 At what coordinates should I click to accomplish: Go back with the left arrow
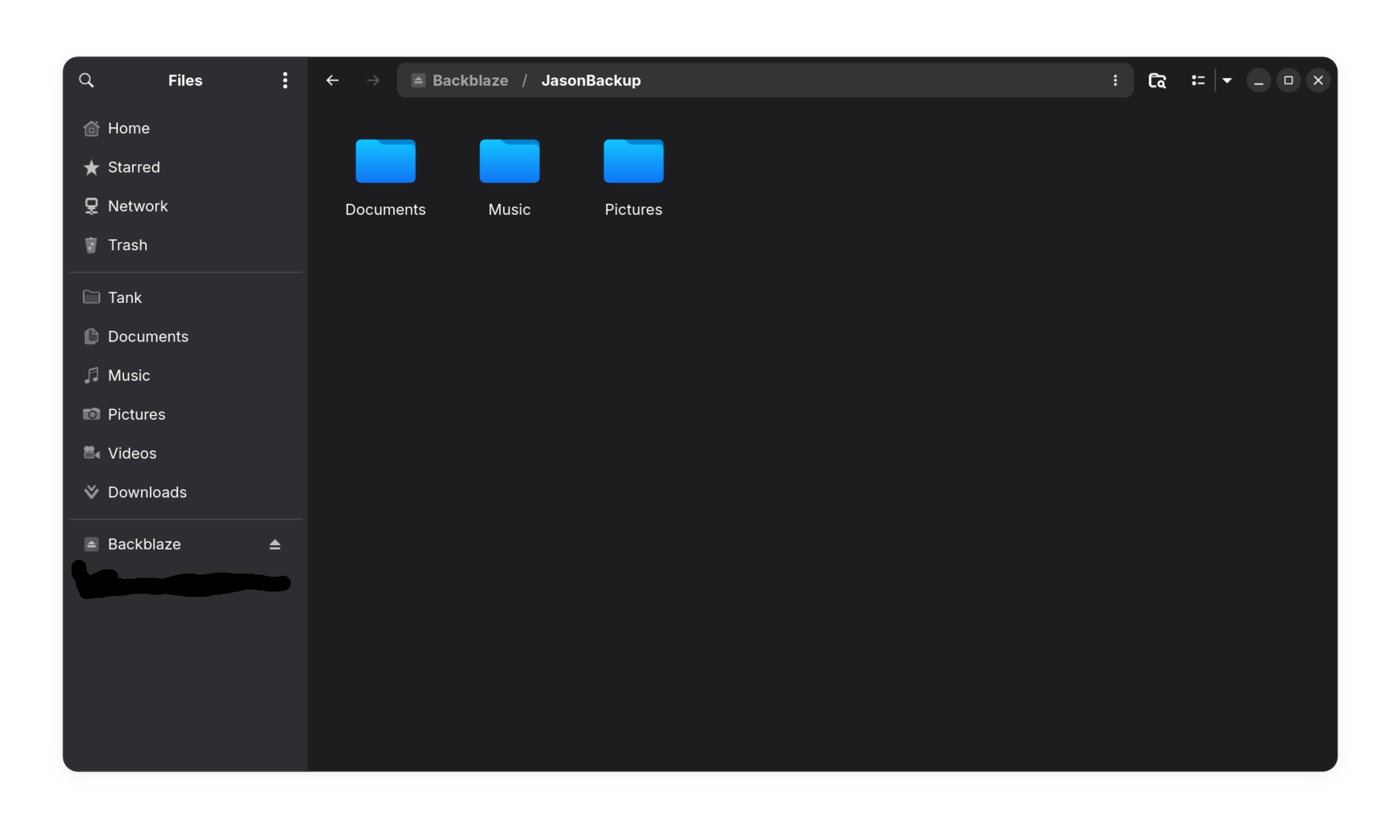coord(333,80)
